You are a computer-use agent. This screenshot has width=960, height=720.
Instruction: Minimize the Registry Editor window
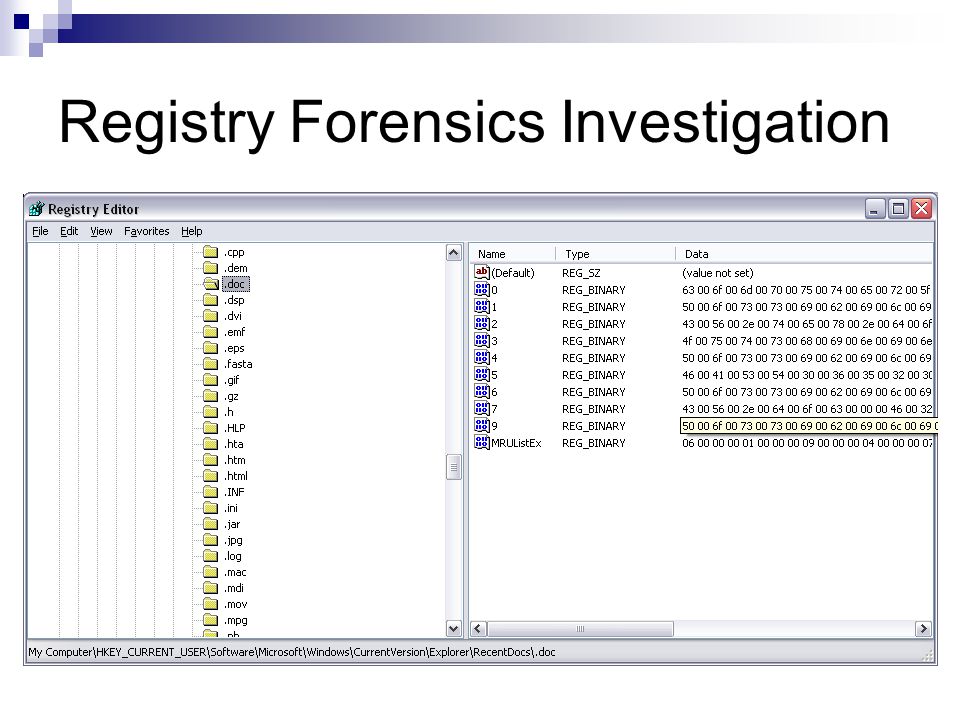coord(875,209)
